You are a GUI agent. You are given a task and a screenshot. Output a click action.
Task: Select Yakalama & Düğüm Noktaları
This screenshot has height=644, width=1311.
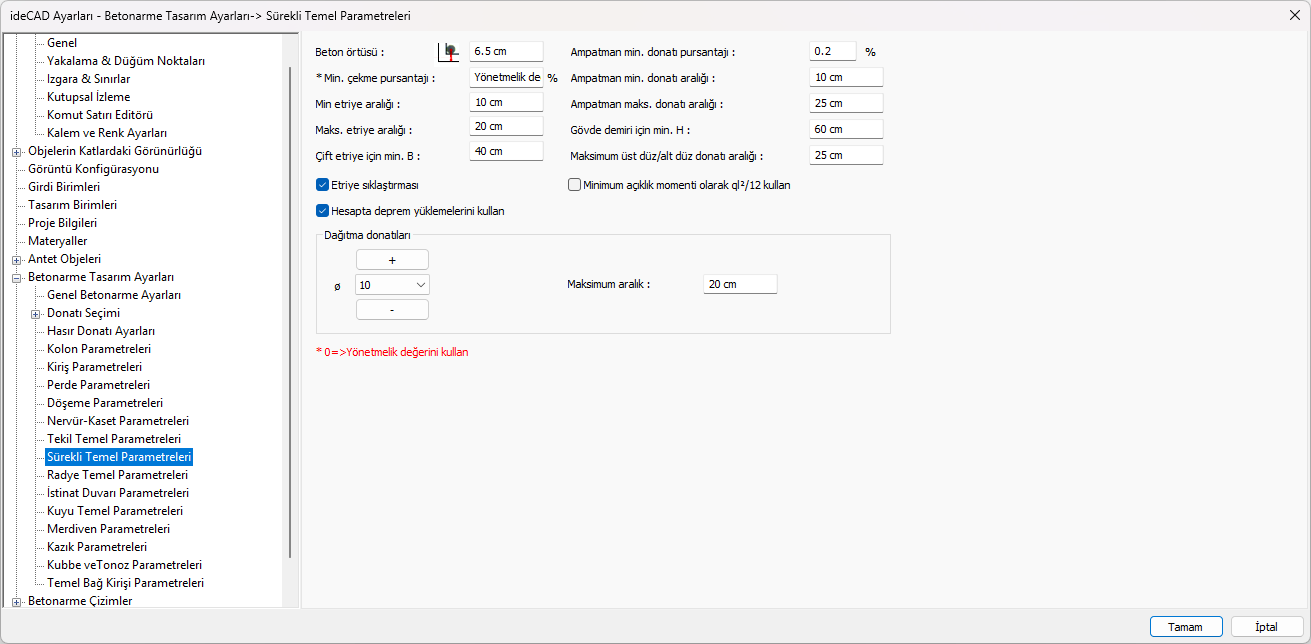pyautogui.click(x=126, y=61)
